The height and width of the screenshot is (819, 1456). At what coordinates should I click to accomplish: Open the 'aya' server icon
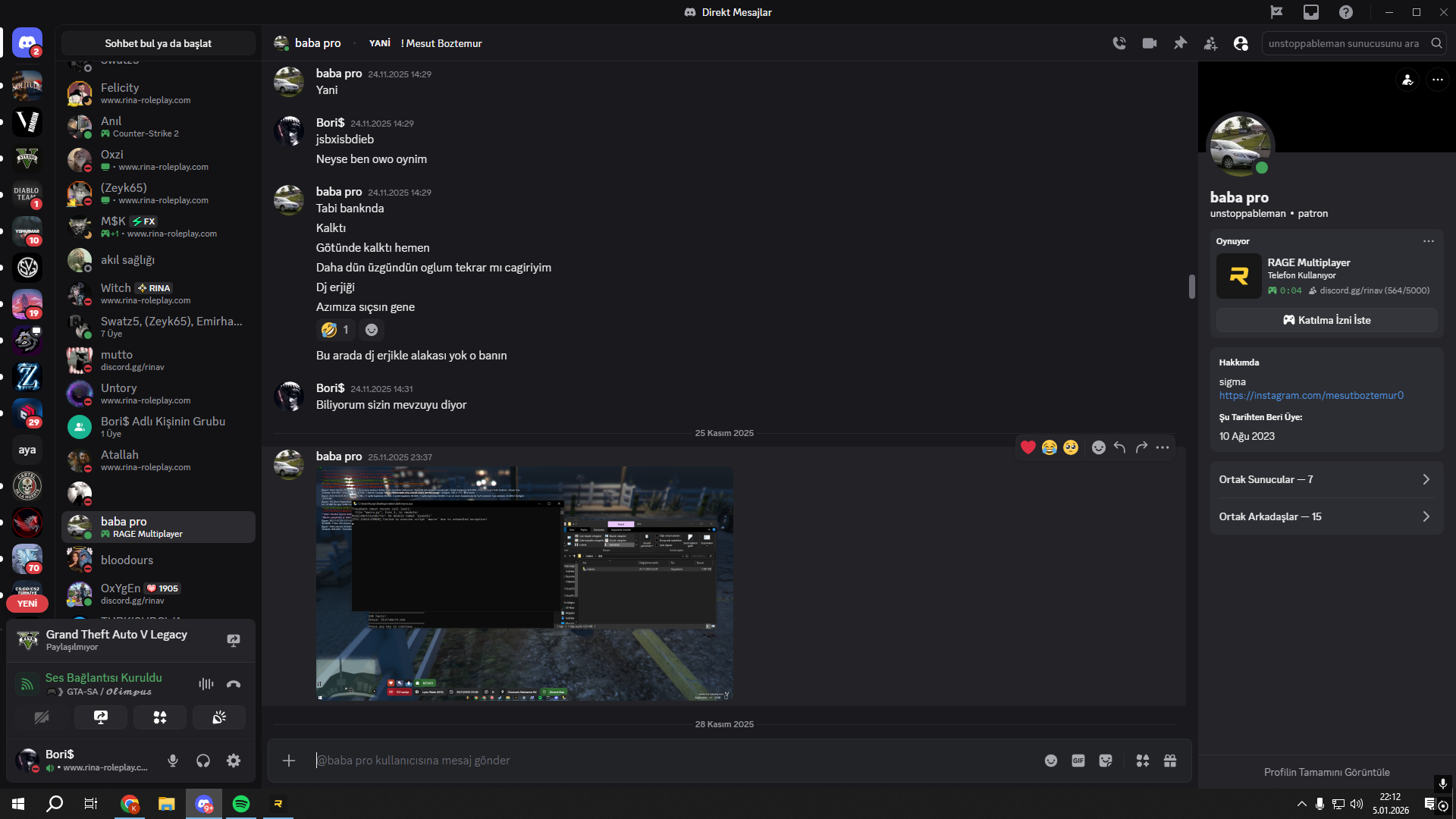pyautogui.click(x=27, y=450)
